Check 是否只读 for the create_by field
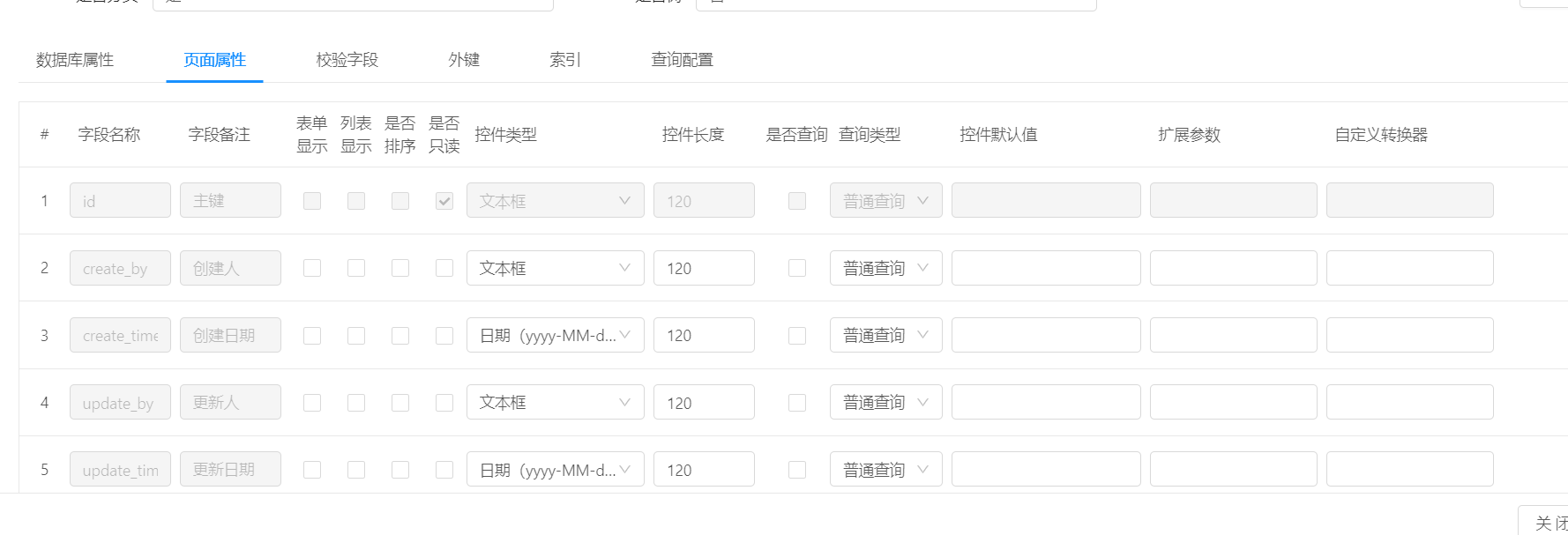Screen dimensions: 1568x535 444,267
